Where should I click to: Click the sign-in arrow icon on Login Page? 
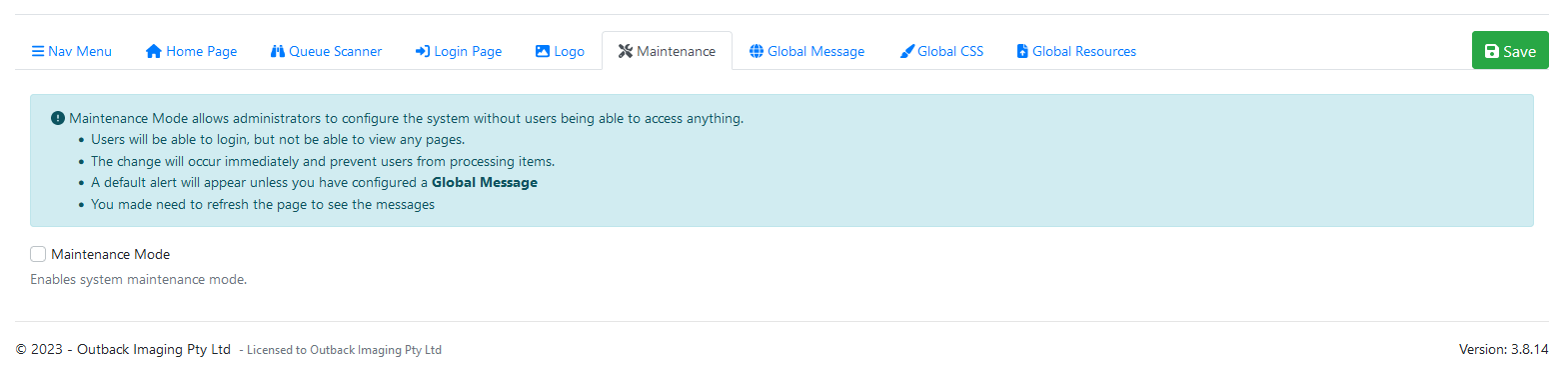[423, 51]
